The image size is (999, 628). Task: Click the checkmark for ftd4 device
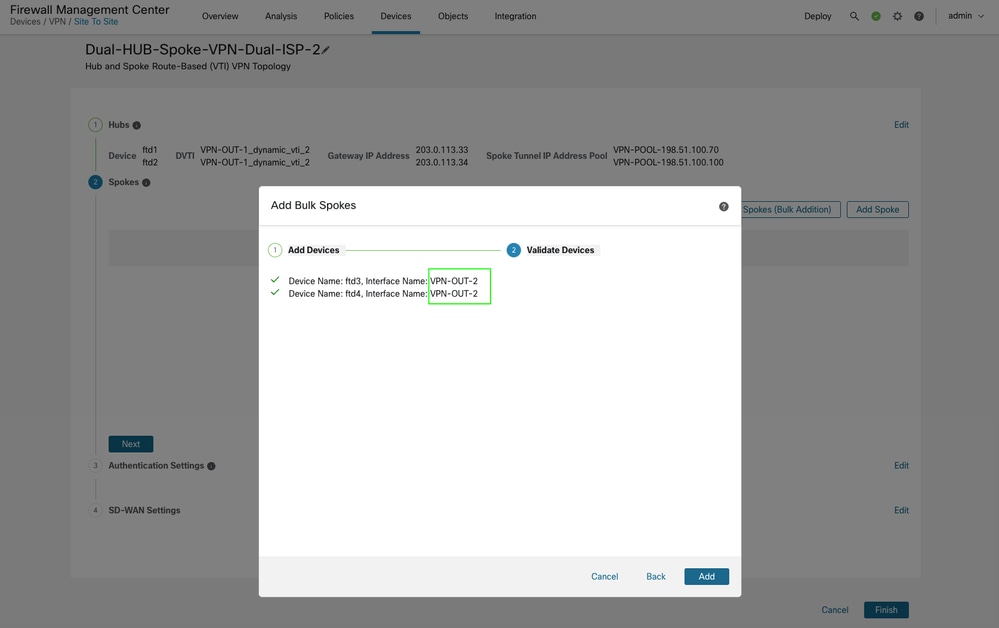(x=275, y=292)
